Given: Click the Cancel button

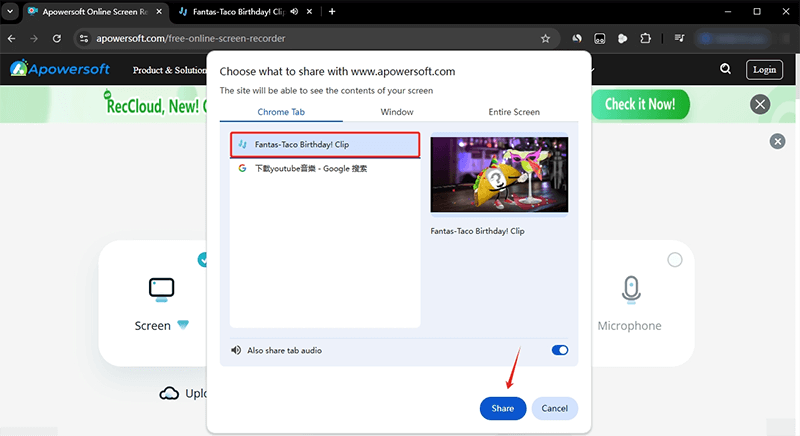Looking at the screenshot, I should tap(555, 408).
